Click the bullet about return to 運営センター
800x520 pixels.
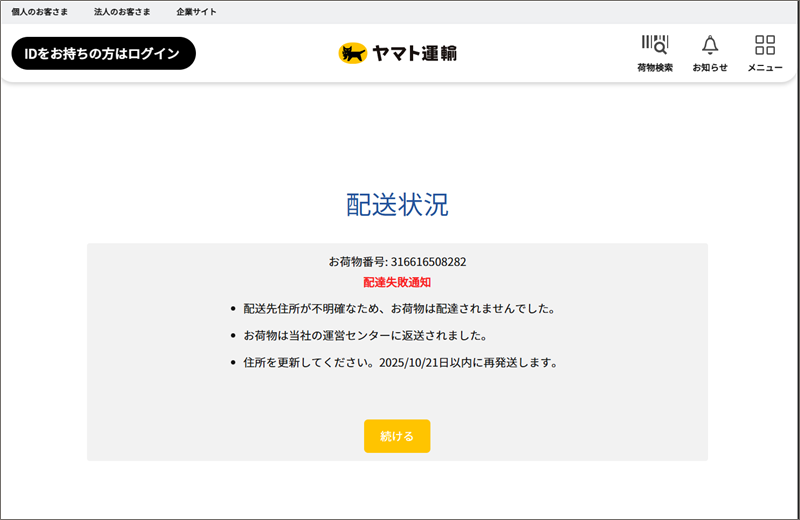371,335
